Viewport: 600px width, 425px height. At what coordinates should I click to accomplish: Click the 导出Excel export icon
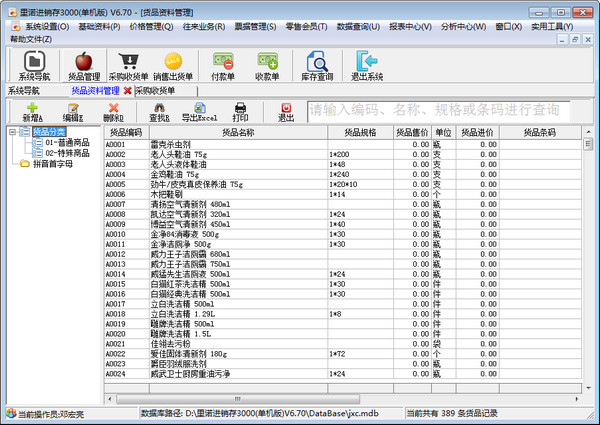[x=200, y=111]
